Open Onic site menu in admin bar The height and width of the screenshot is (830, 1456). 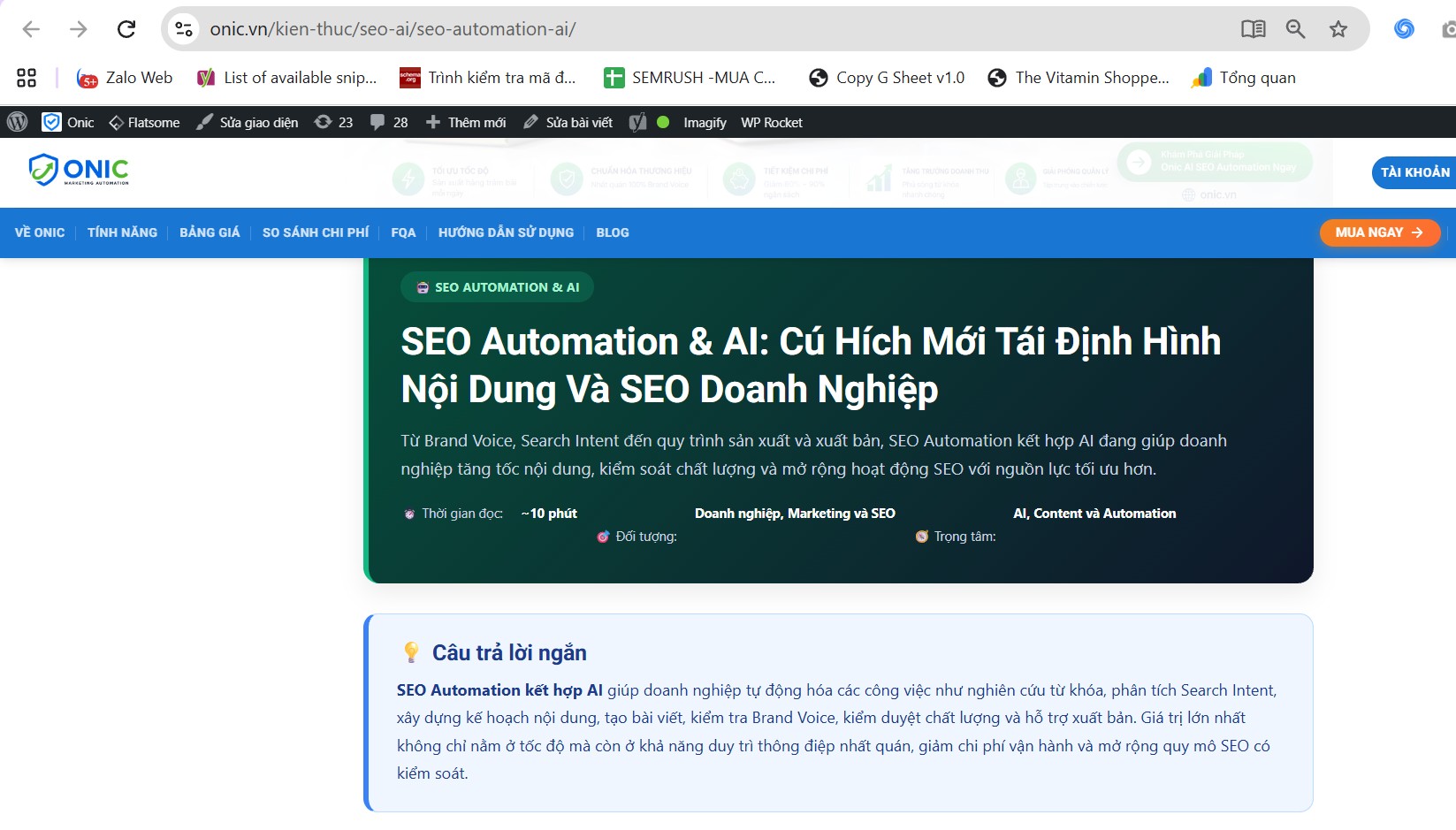click(68, 122)
